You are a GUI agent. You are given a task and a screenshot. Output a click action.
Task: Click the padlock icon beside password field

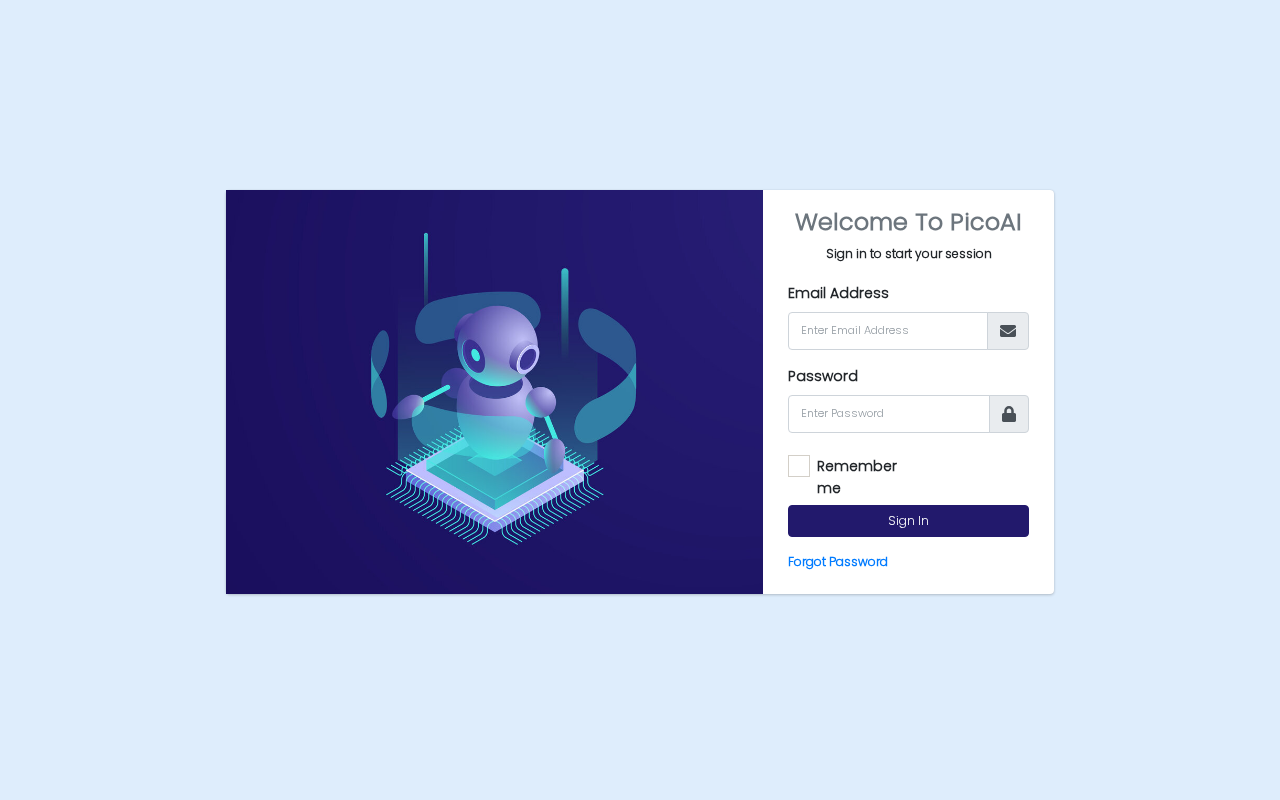(1009, 414)
